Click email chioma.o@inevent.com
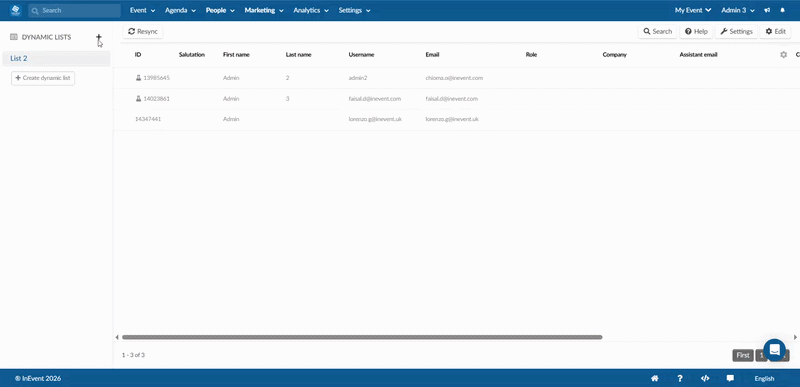This screenshot has height=387, width=800. click(454, 78)
